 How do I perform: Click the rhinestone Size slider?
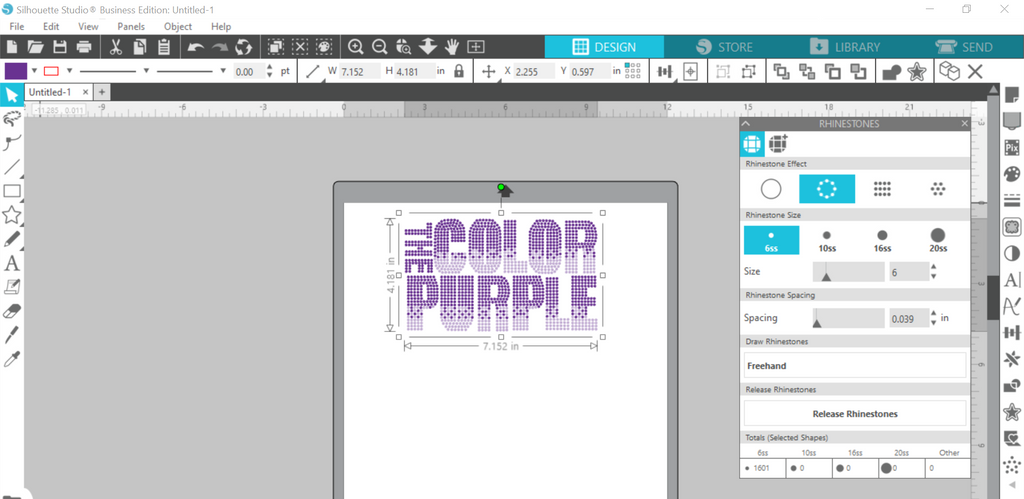(848, 272)
